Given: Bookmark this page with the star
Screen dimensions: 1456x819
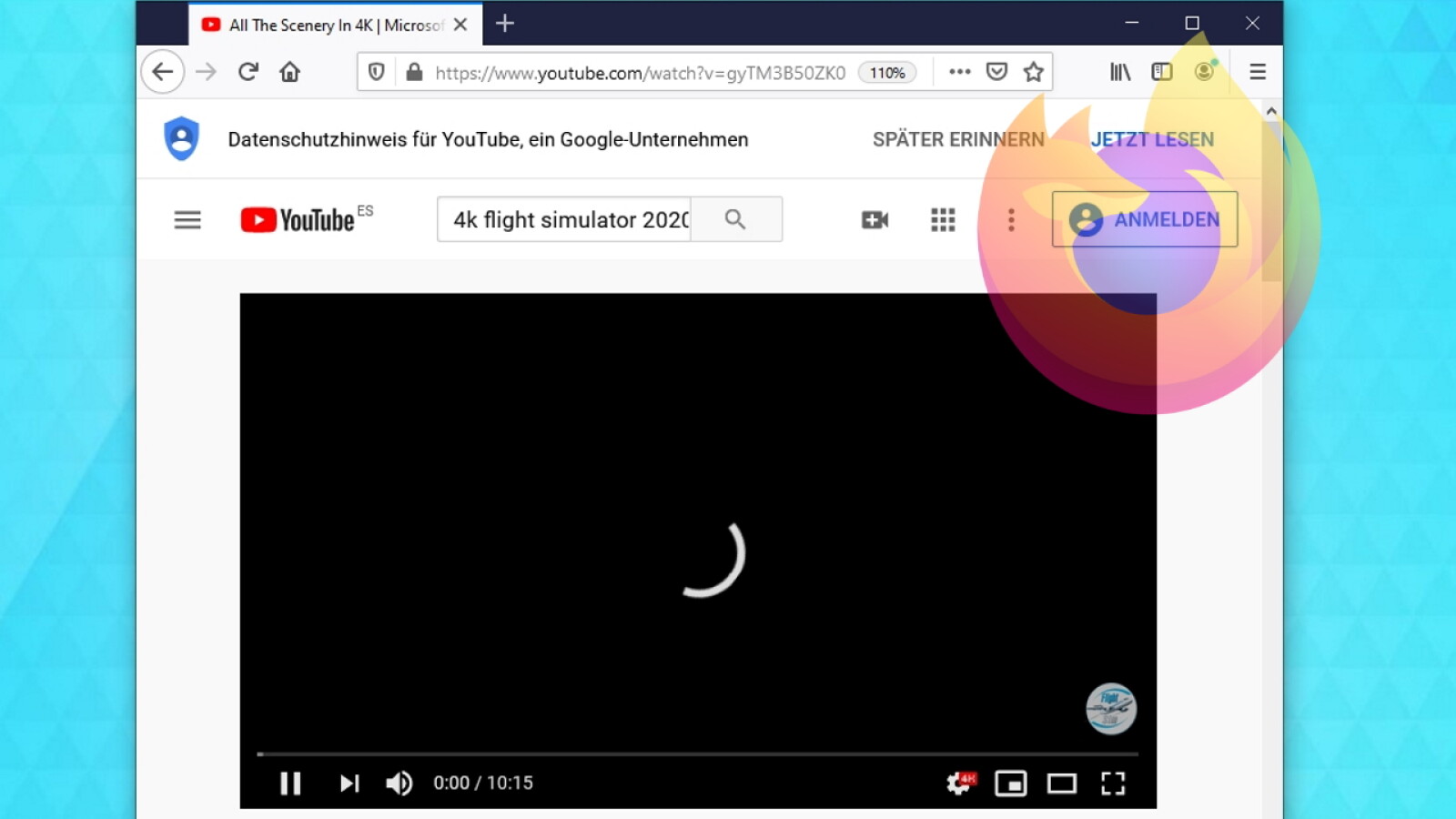Looking at the screenshot, I should pos(1033,72).
